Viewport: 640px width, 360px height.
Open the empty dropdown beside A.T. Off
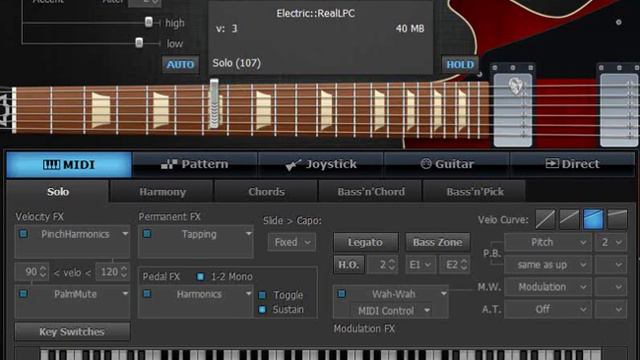(611, 309)
